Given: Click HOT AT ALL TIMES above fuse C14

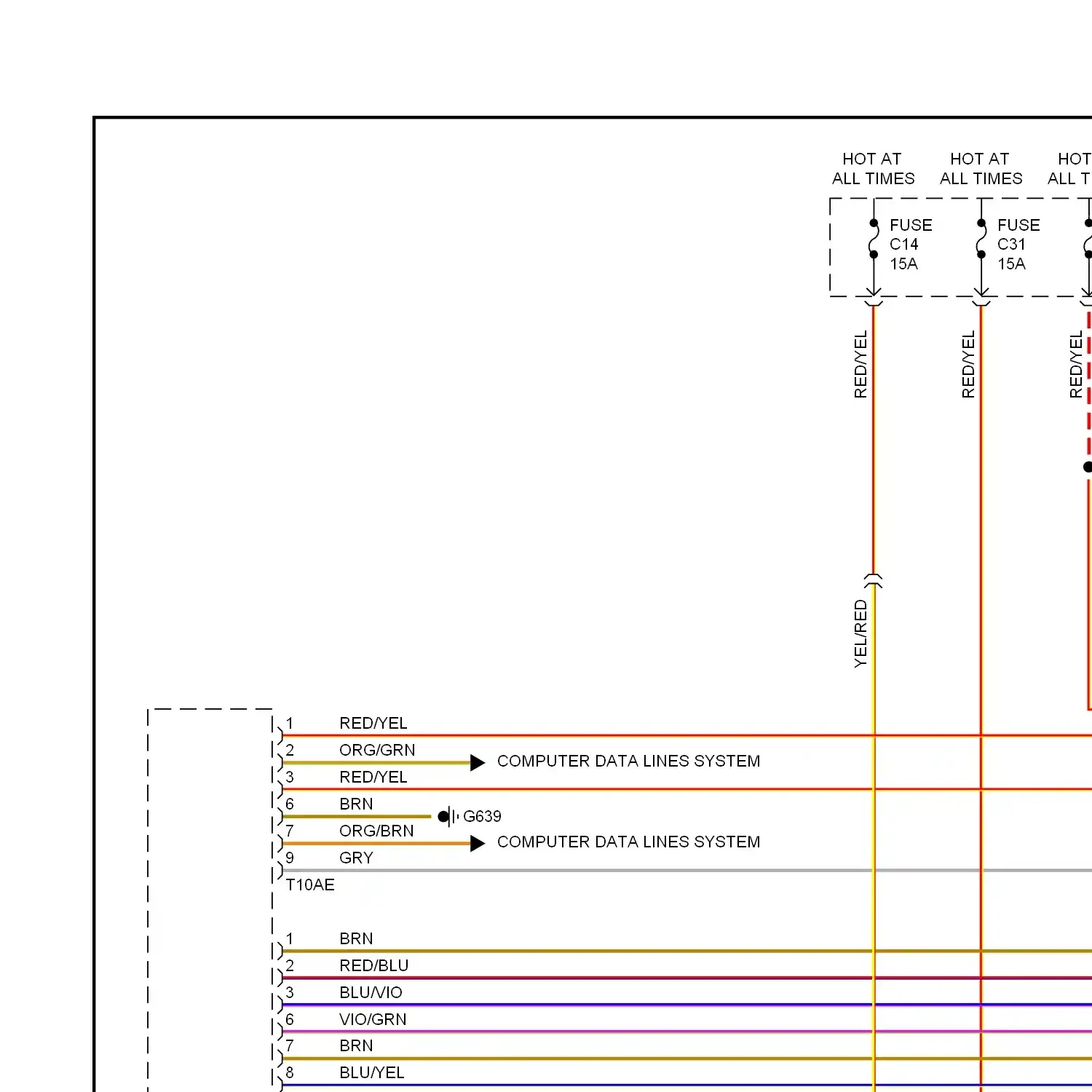Looking at the screenshot, I should [873, 169].
